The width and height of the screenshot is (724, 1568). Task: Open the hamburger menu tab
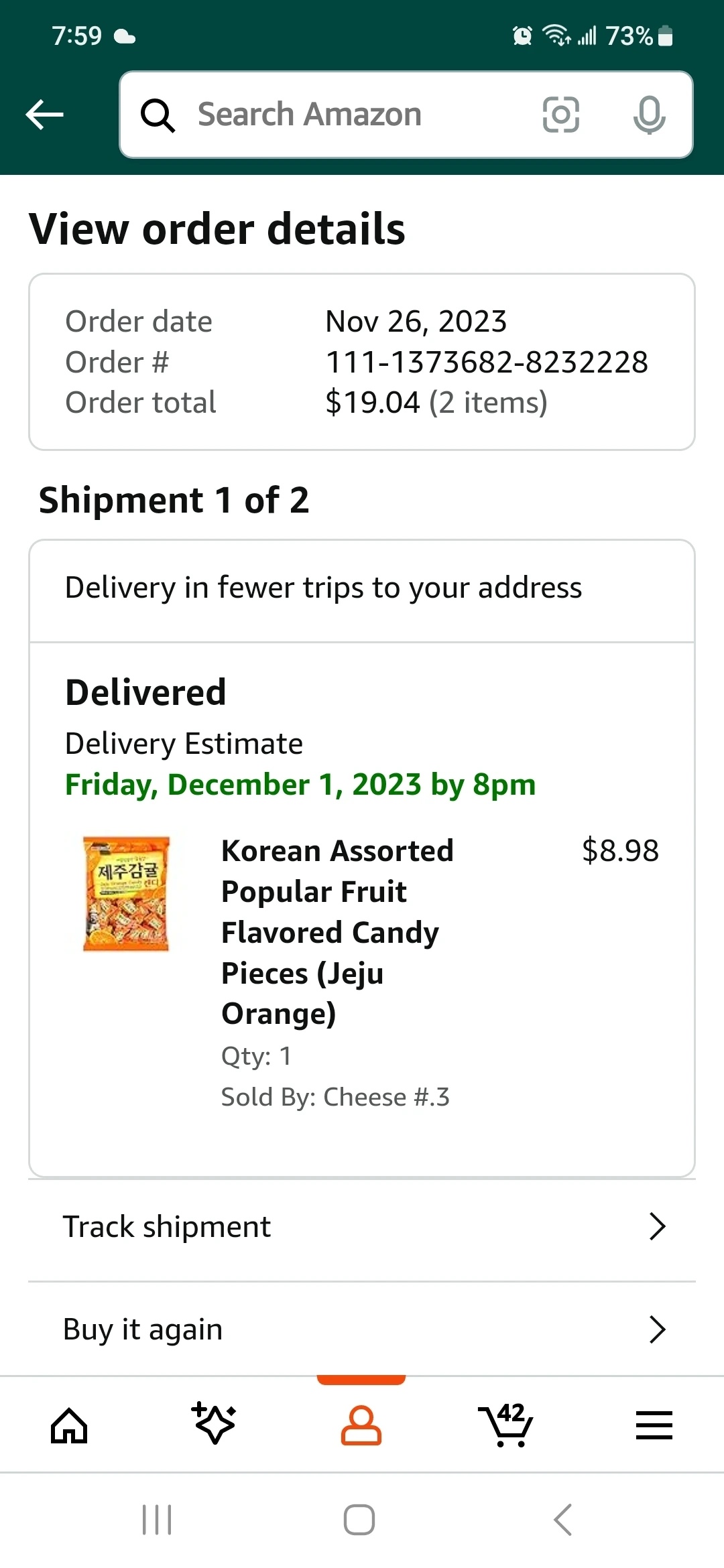[654, 1425]
